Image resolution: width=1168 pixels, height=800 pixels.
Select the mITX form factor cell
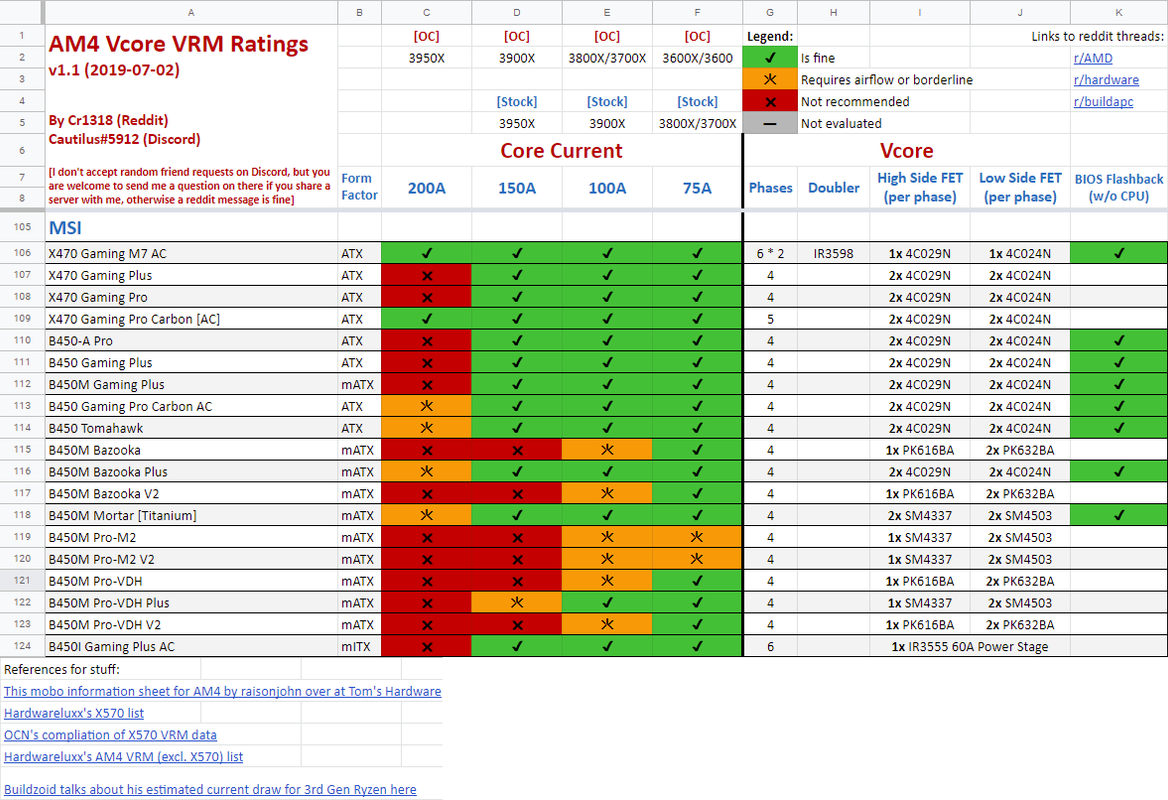[360, 646]
